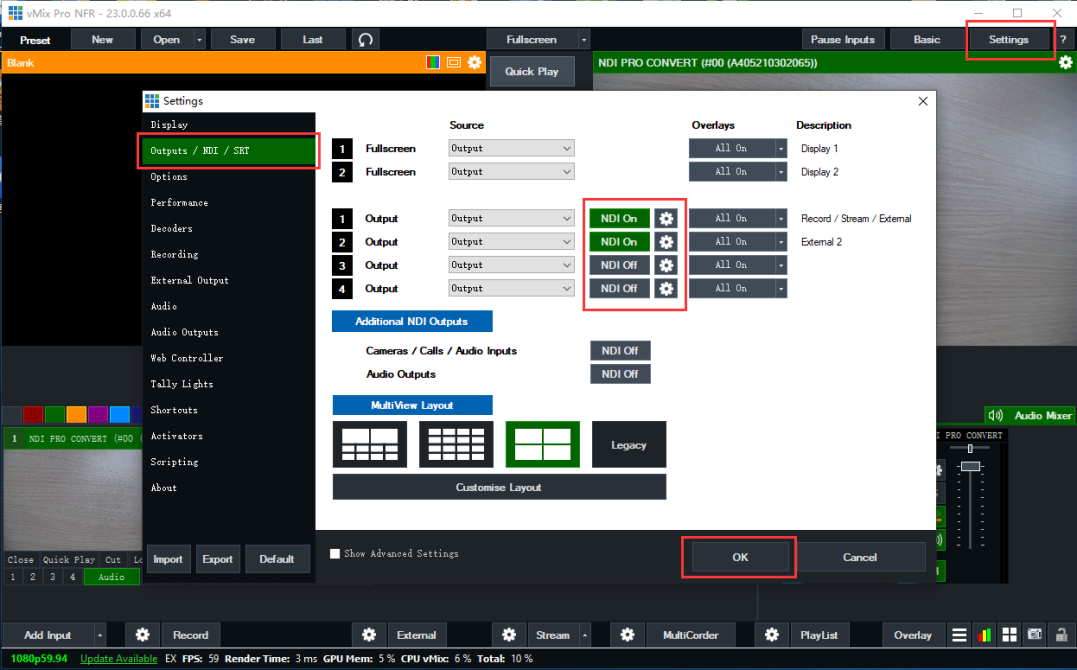Click the Export button in Settings
The image size is (1077, 670).
click(x=217, y=559)
